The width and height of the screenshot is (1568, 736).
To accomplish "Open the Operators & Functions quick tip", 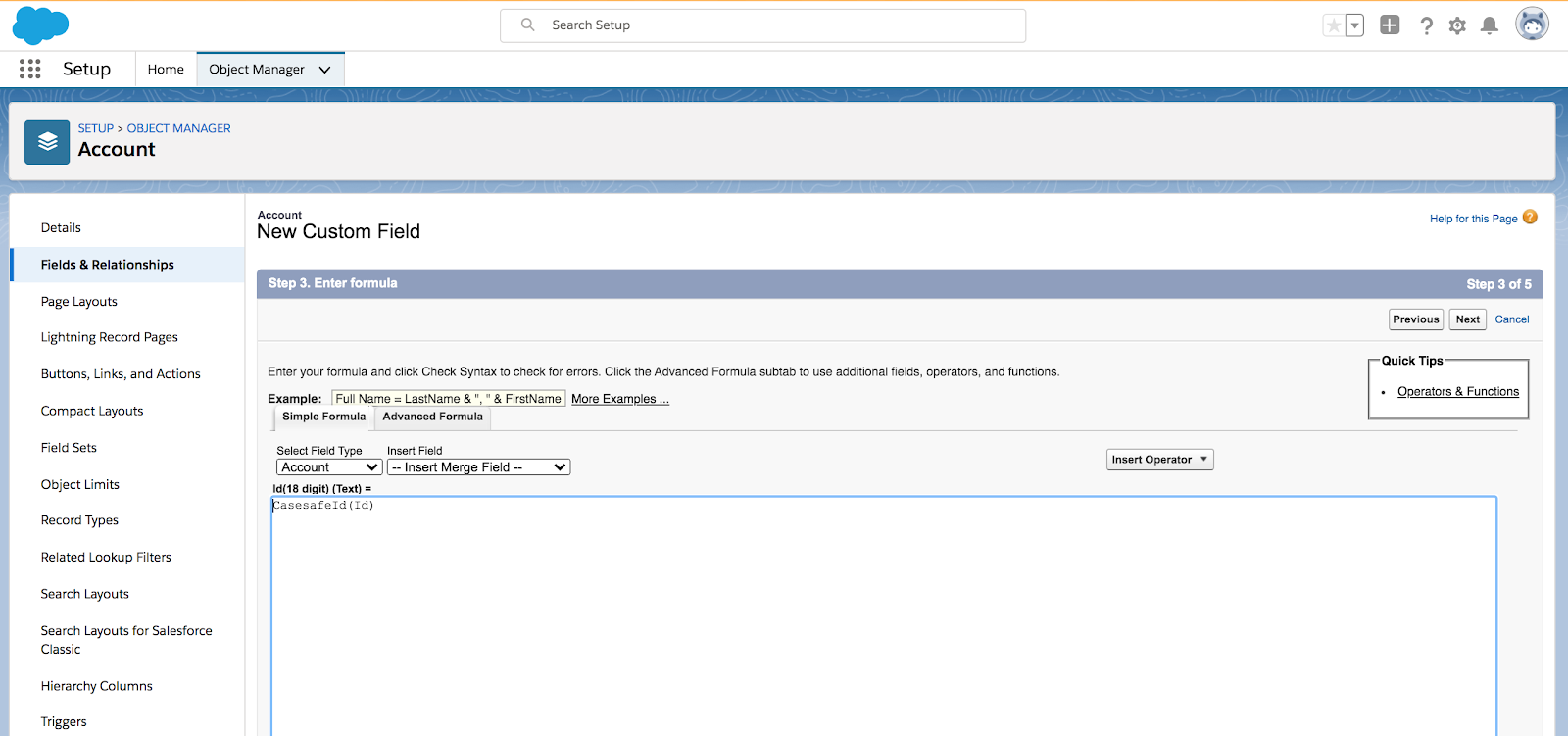I will click(1458, 392).
